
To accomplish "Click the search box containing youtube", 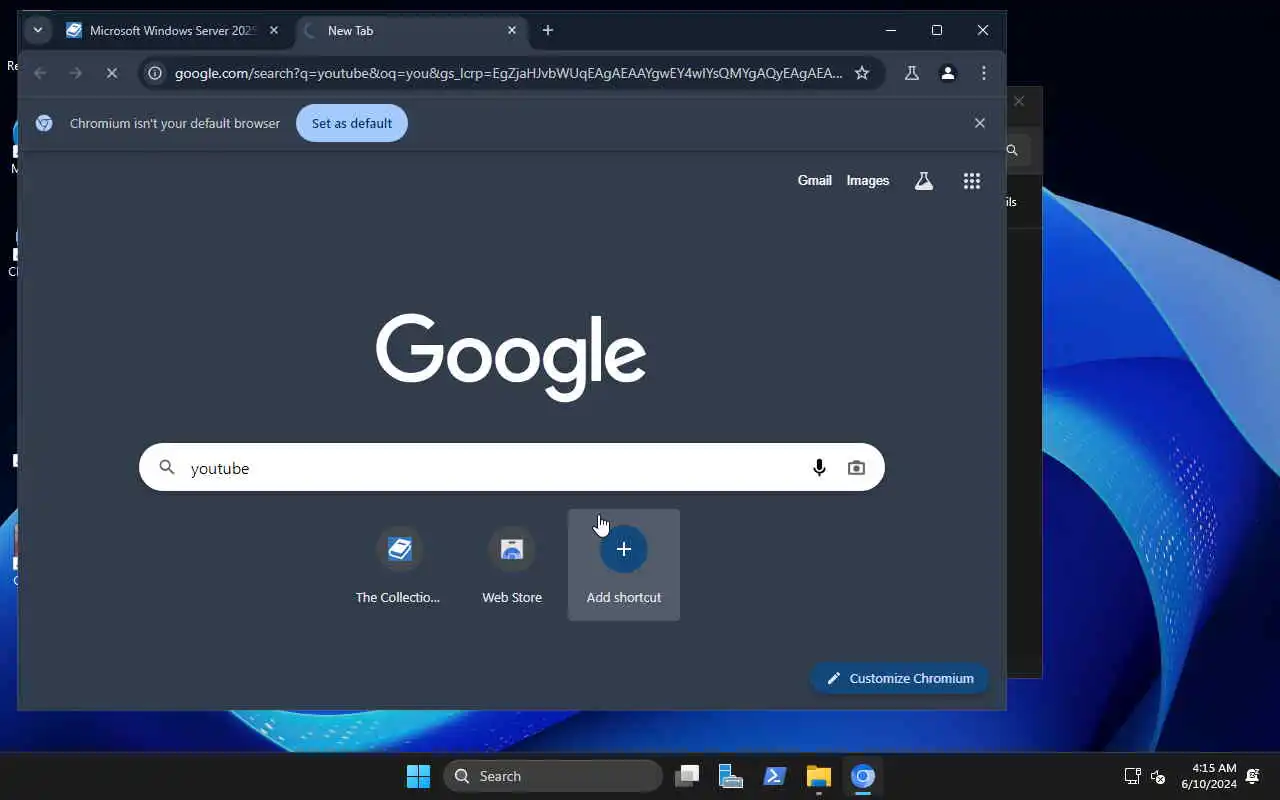I will [x=512, y=467].
